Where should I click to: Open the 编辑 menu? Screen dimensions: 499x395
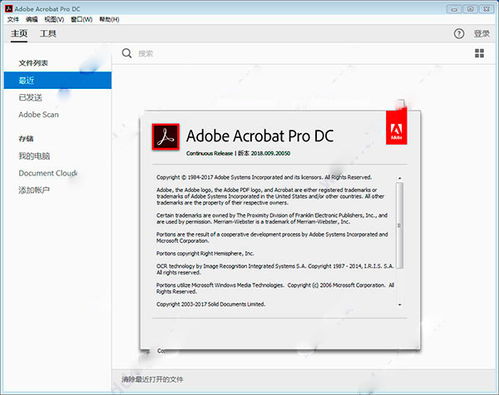[x=32, y=19]
